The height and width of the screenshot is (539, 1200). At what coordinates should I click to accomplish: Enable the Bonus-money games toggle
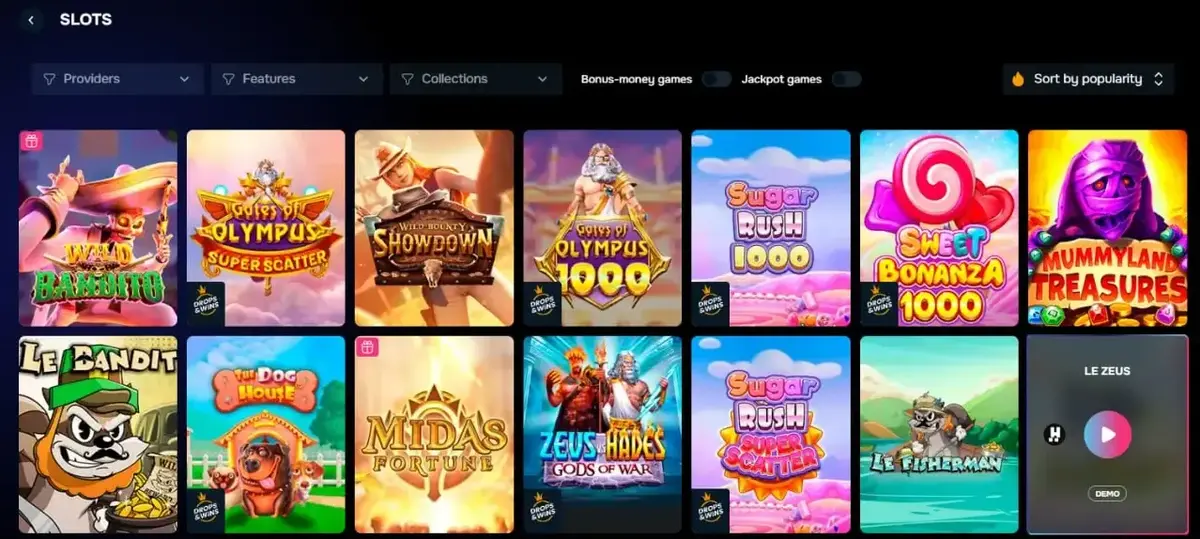716,79
